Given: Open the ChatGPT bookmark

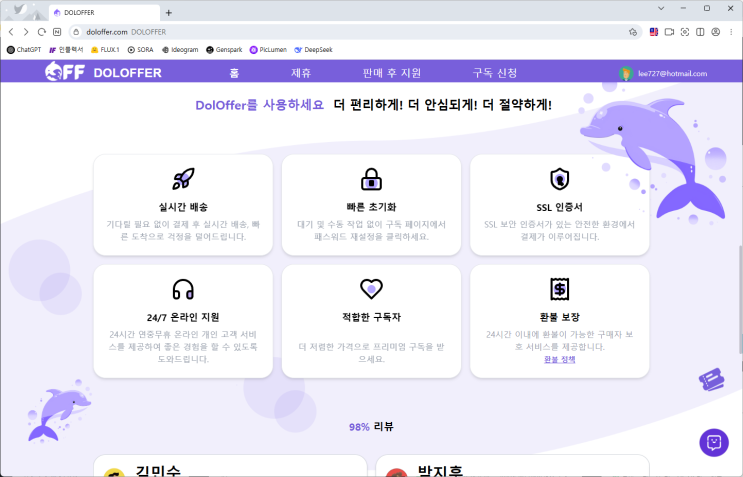Looking at the screenshot, I should pos(24,50).
